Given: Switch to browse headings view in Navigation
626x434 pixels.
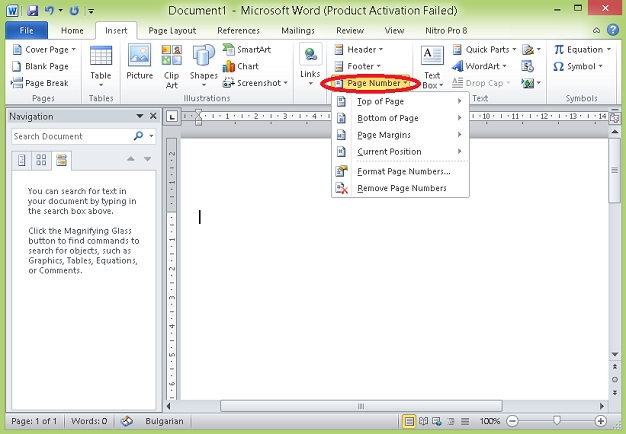Looking at the screenshot, I should [x=22, y=160].
